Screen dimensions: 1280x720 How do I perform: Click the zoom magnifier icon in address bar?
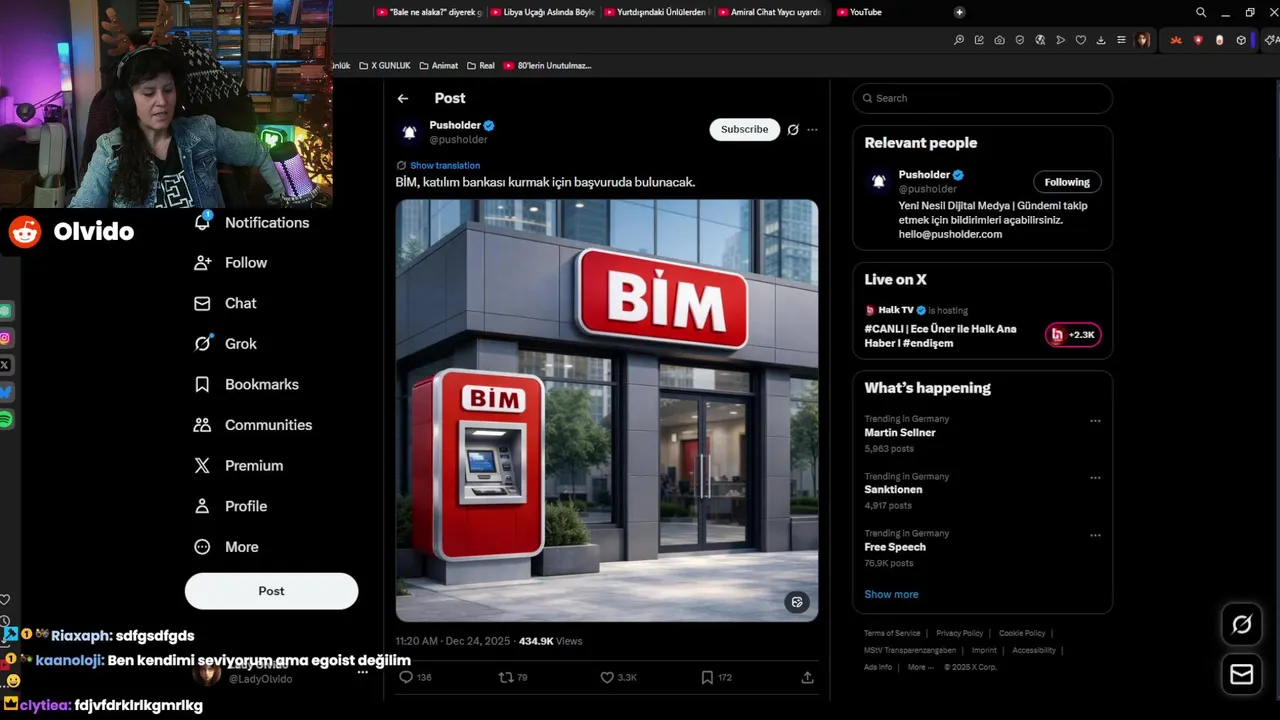click(x=958, y=40)
